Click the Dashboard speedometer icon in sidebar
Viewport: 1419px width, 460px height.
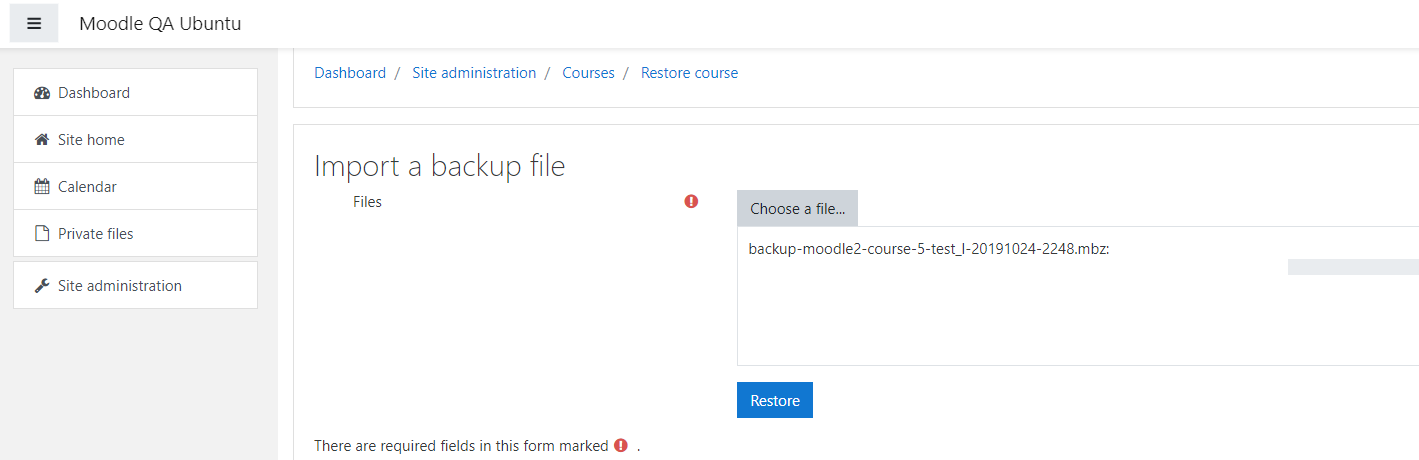click(42, 93)
